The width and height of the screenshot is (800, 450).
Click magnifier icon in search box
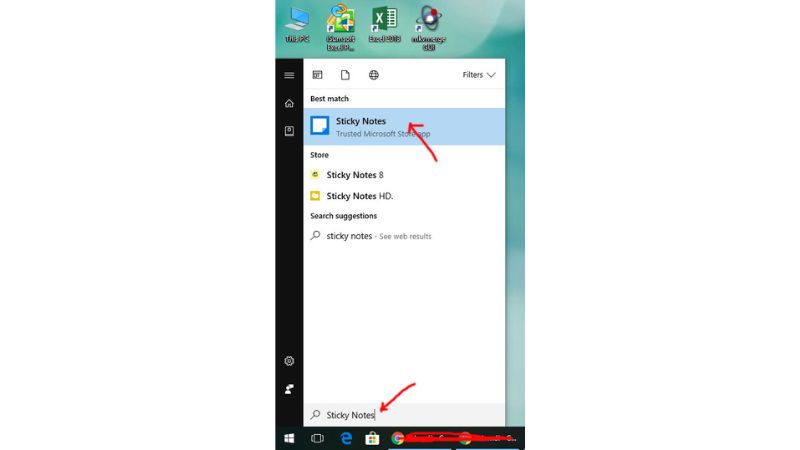315,414
